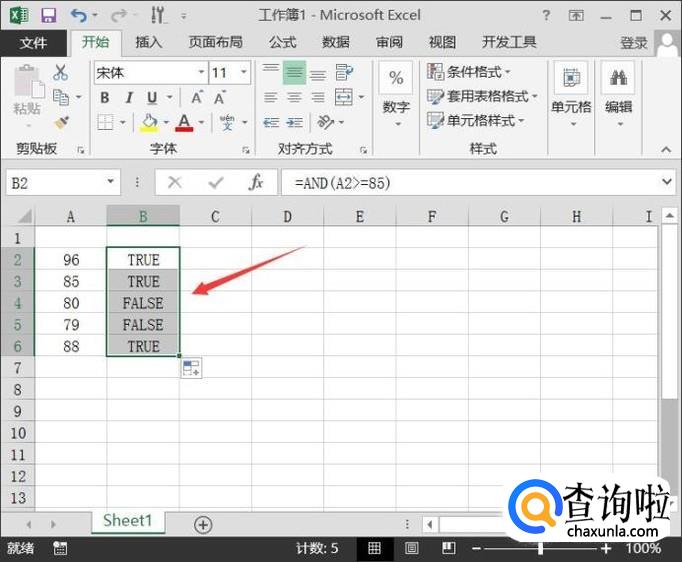
Task: Open the font color dropdown arrow
Action: click(201, 122)
